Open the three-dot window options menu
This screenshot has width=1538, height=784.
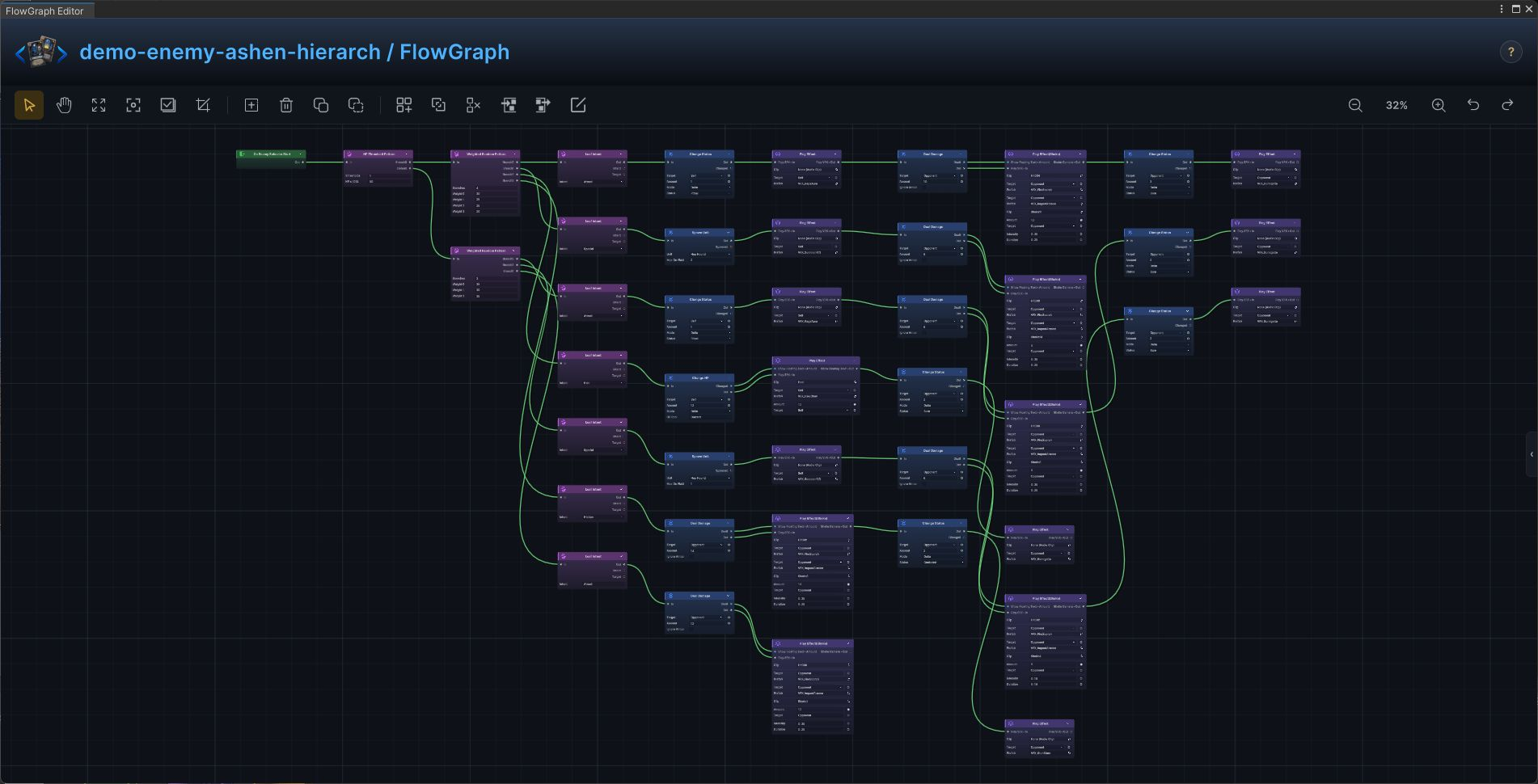tap(1502, 9)
